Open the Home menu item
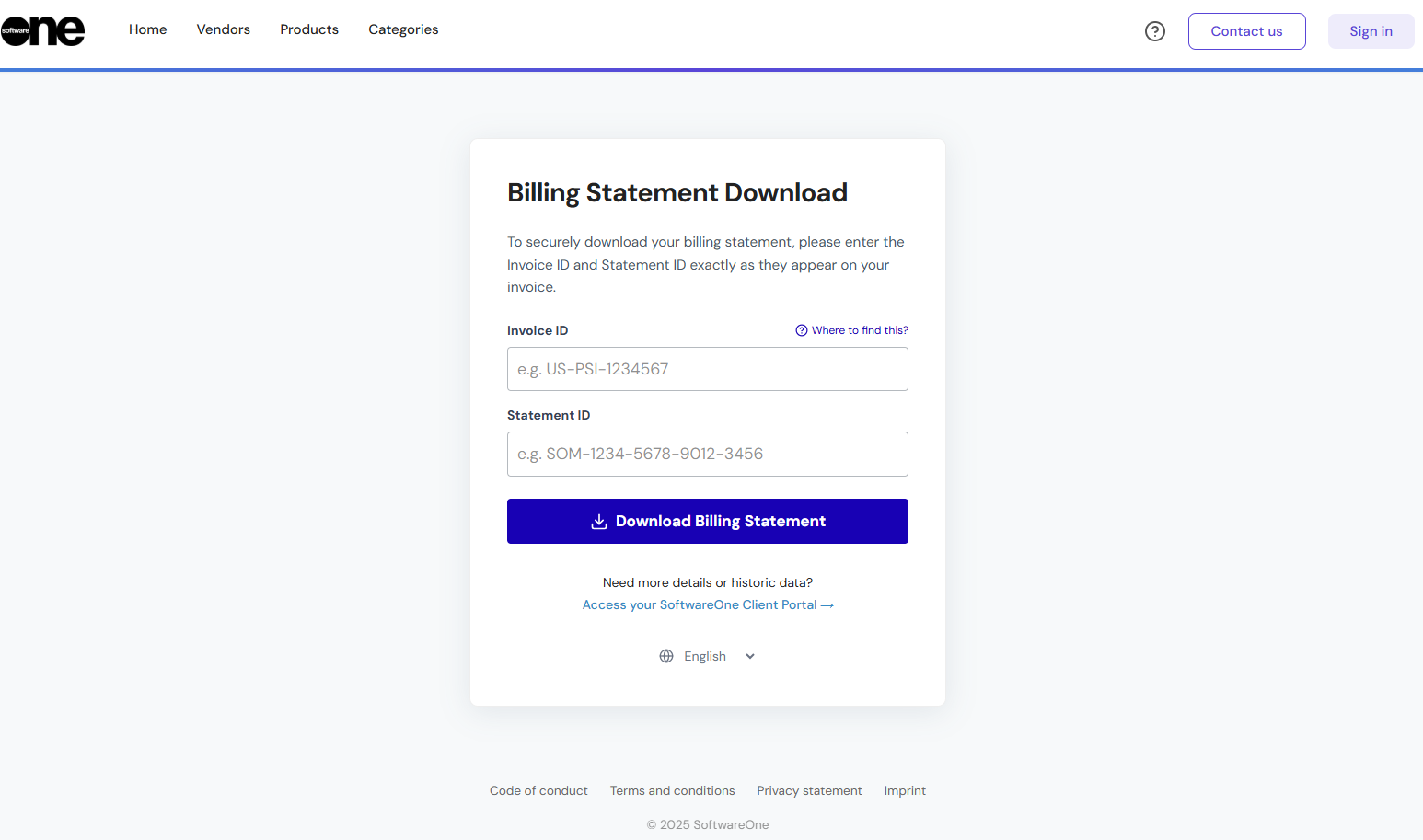The image size is (1423, 840). [x=147, y=29]
